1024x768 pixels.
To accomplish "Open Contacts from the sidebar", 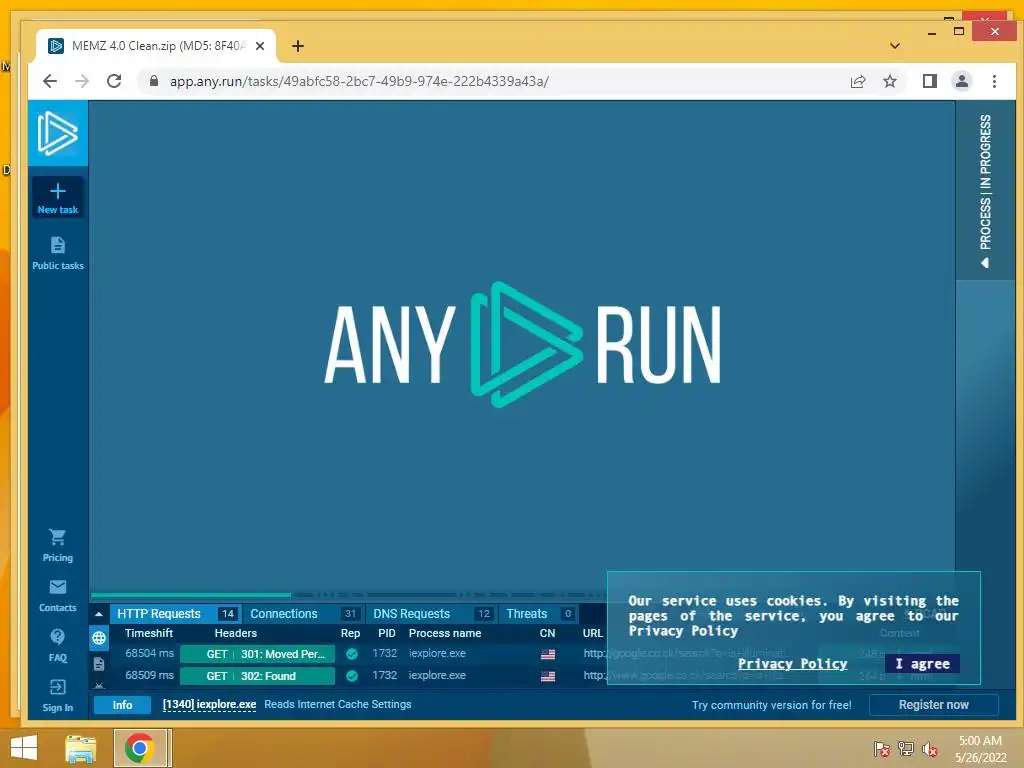I will [x=57, y=595].
